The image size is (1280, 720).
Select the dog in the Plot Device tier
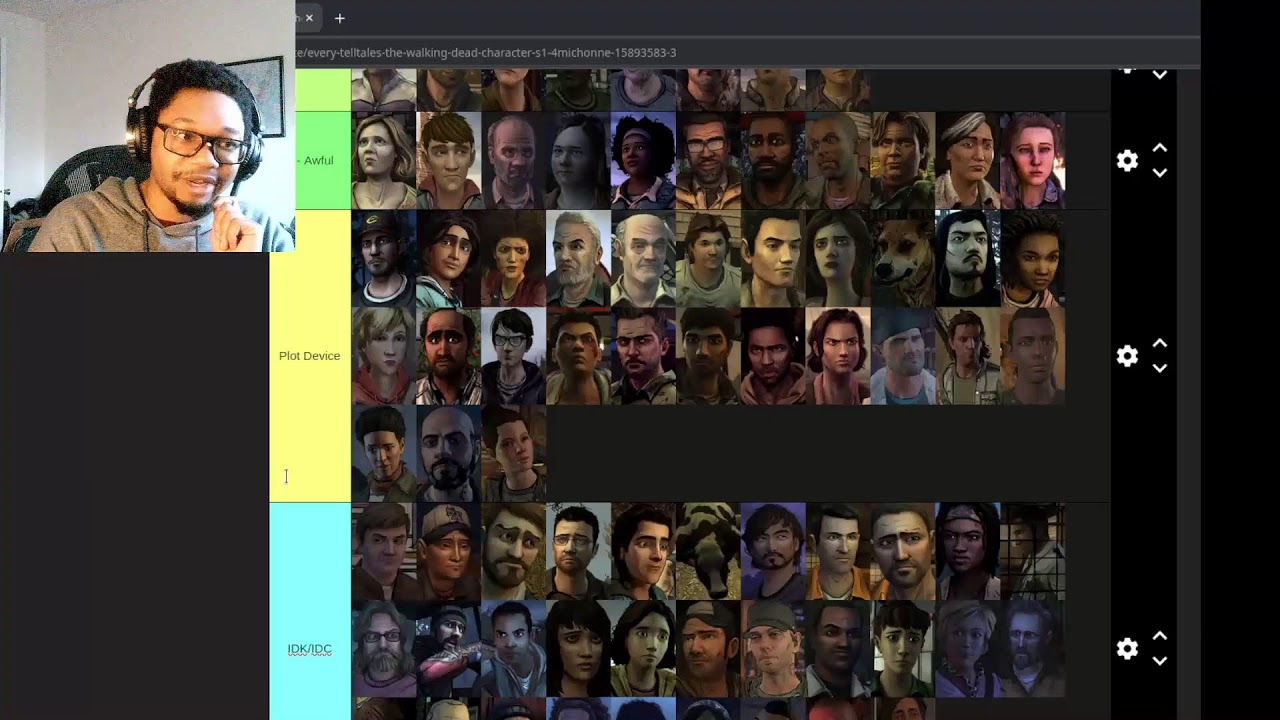pyautogui.click(x=903, y=259)
